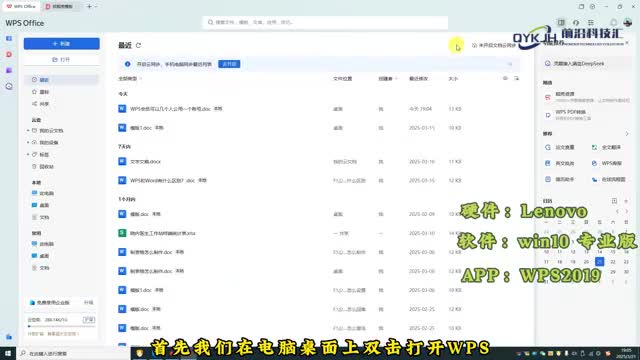Click the headset support icon in header
The image size is (640, 360).
coord(576,22)
